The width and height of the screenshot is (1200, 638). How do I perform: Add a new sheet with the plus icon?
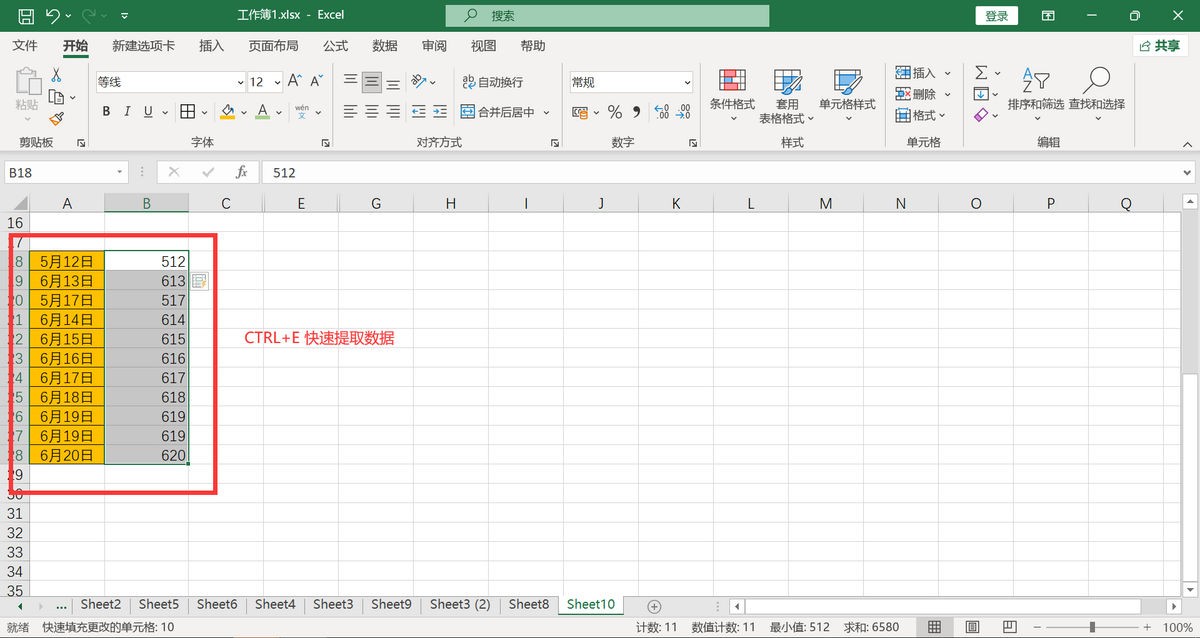coord(654,606)
